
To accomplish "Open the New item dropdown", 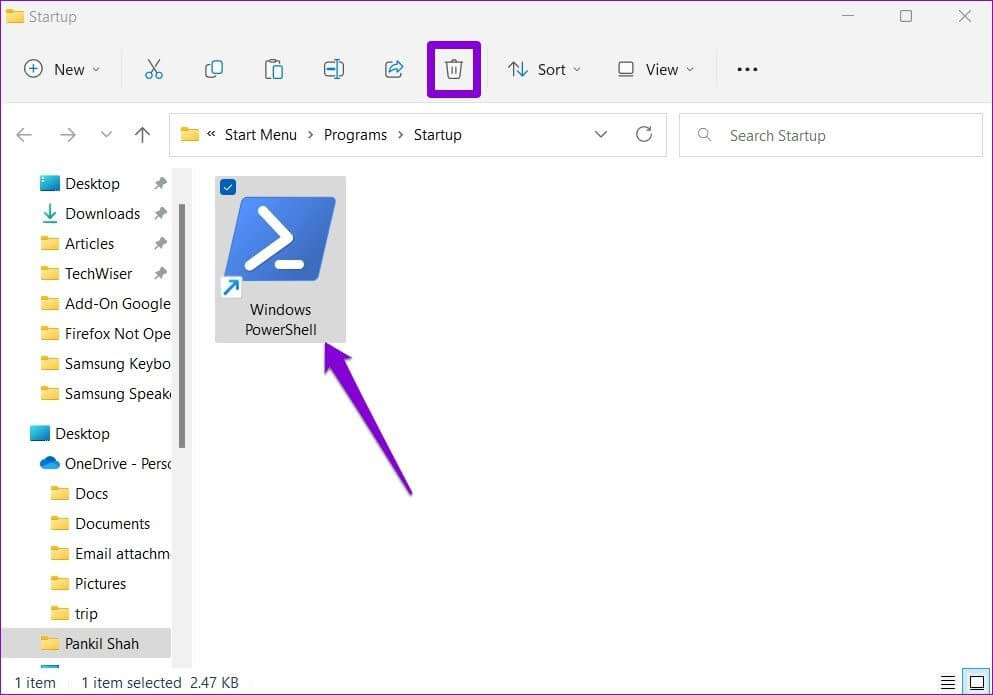I will click(x=61, y=69).
